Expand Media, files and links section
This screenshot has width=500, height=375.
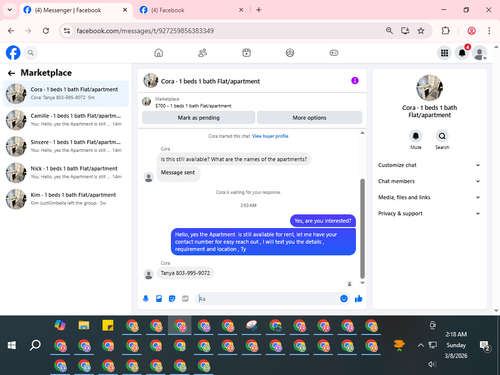pos(429,197)
